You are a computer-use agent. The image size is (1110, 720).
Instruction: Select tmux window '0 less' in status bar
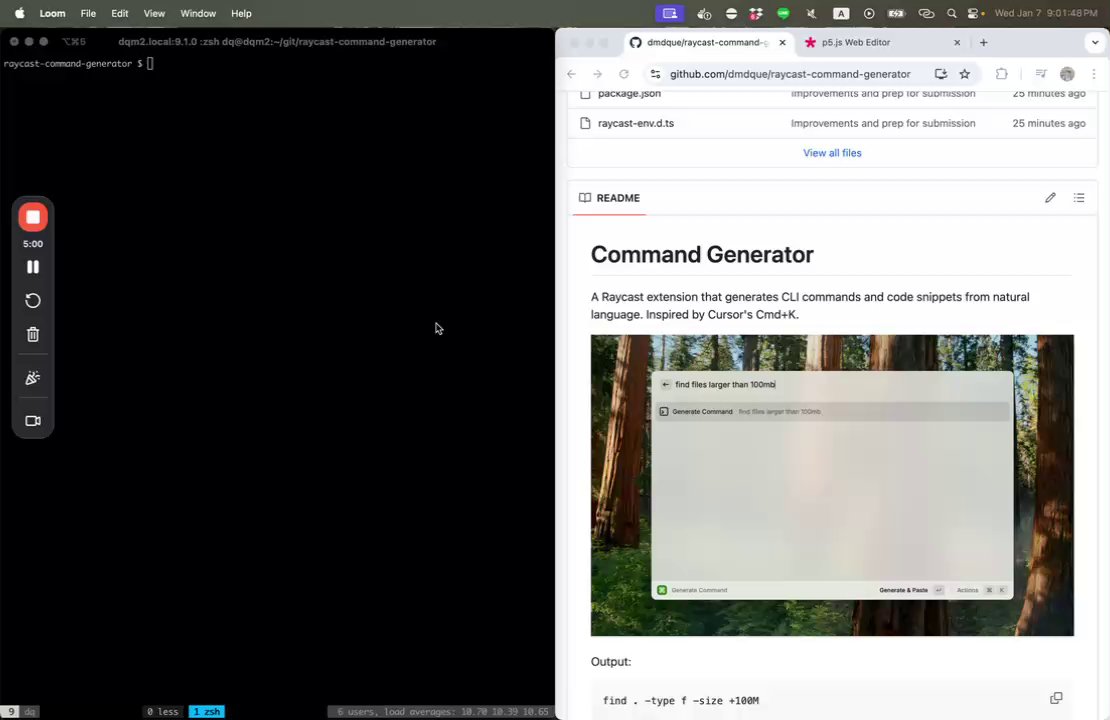click(162, 712)
